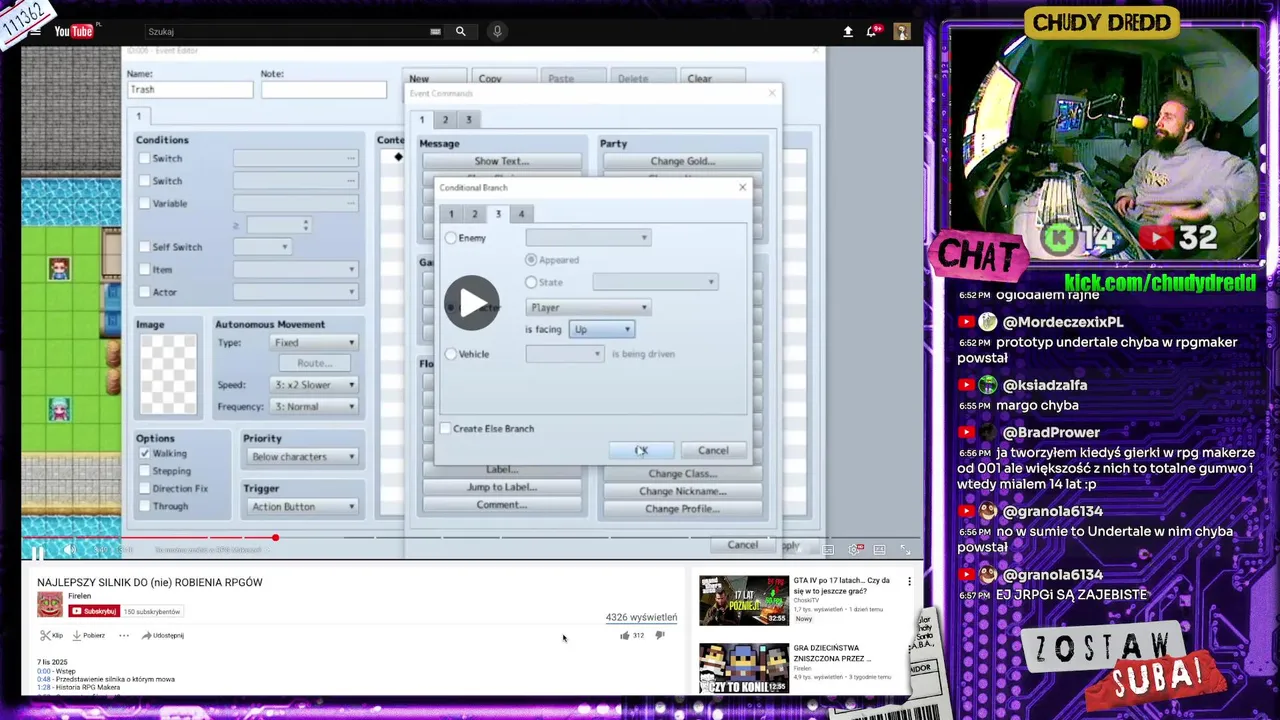This screenshot has width=1280, height=720.
Task: Enable the Stepping option
Action: point(144,471)
